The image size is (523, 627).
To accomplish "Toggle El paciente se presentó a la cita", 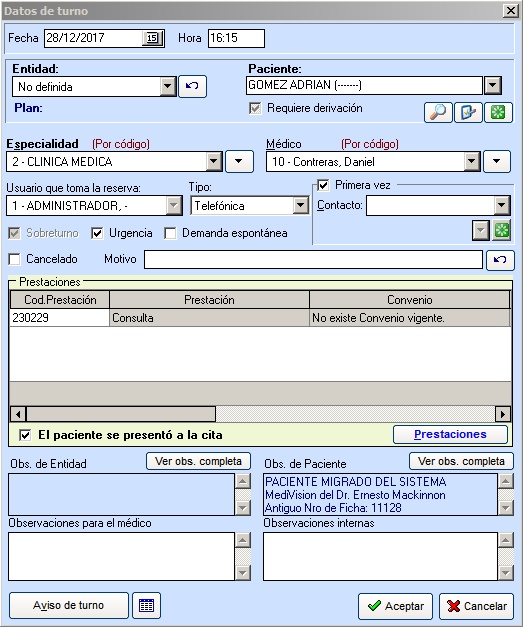I will click(x=25, y=435).
